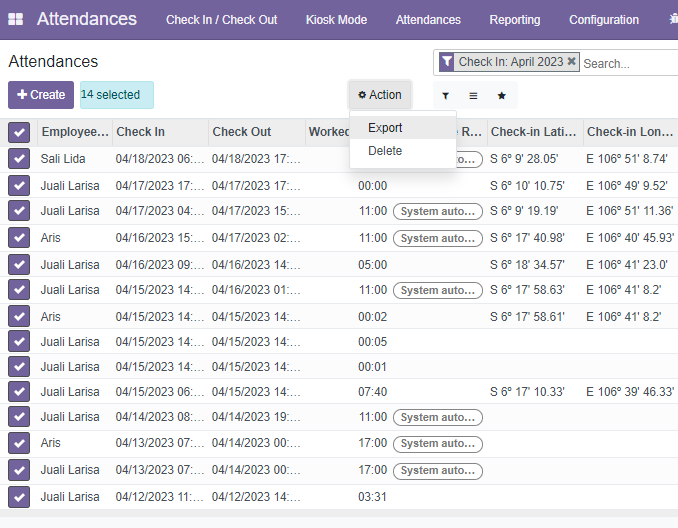Screen dimensions: 678x528
Task: Uncheck Juali Larisa 04/17/2023 04: row checkbox
Action: click(x=19, y=211)
